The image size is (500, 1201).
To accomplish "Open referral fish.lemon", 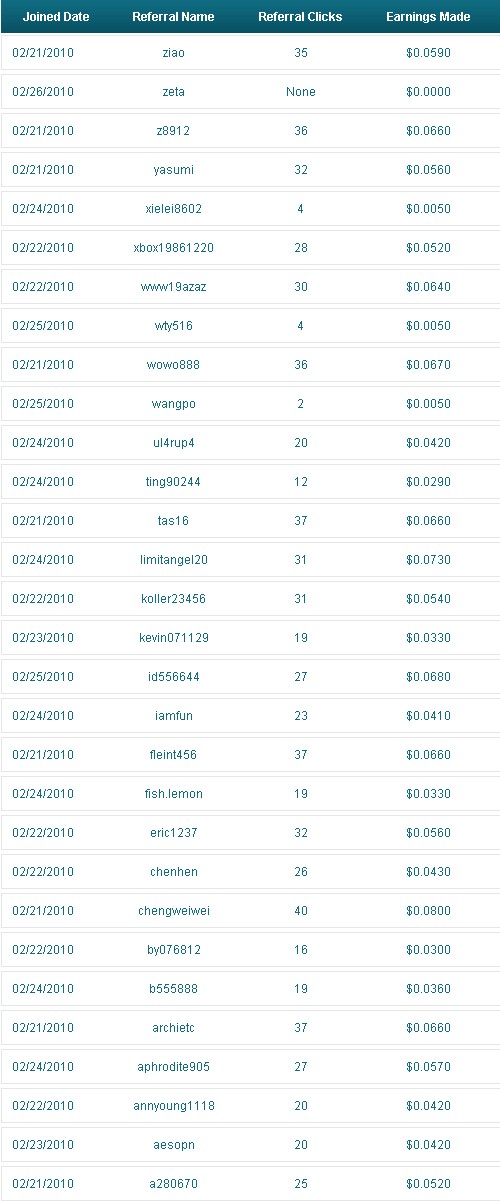I will tap(173, 793).
